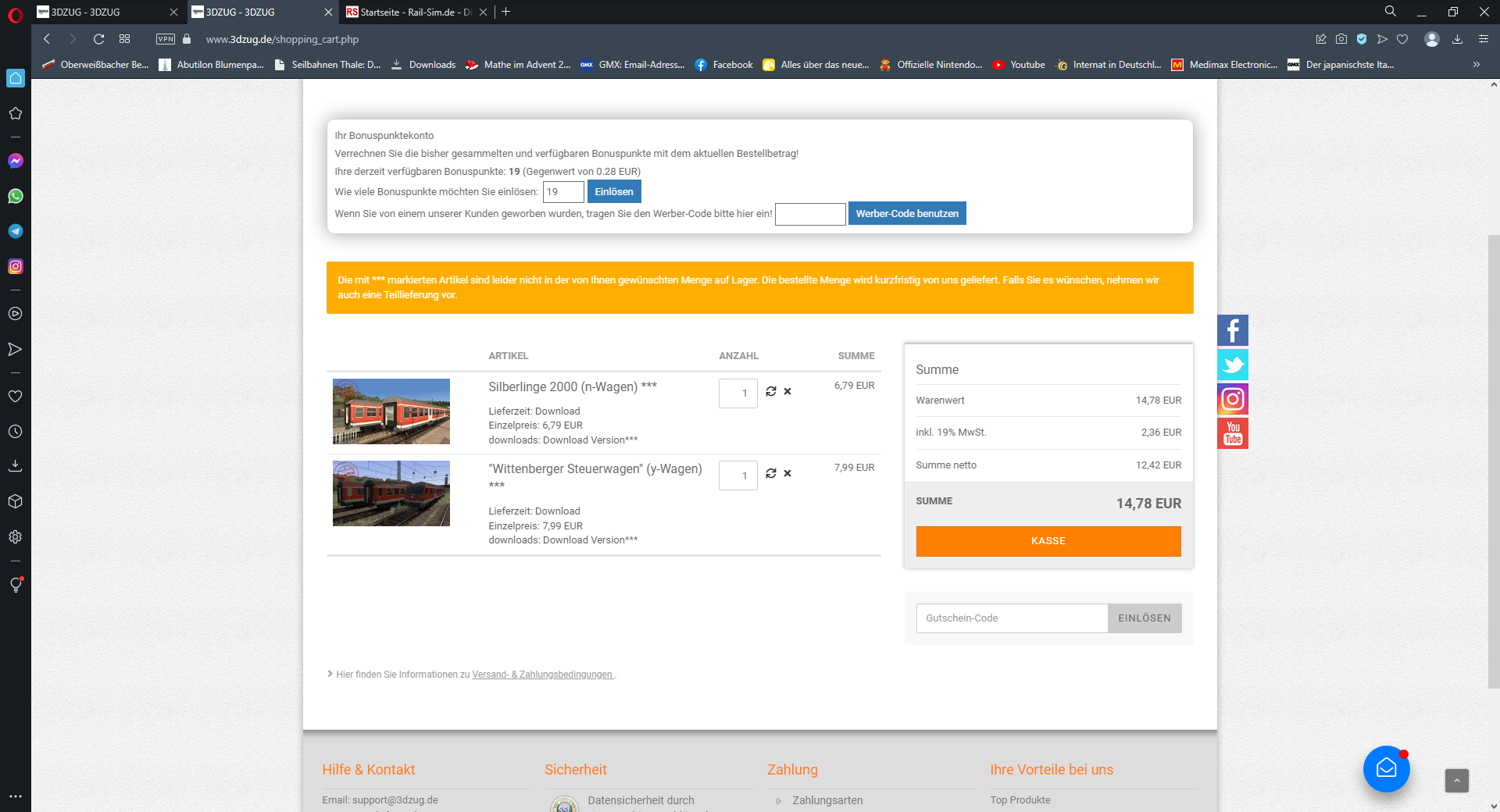Viewport: 1500px width, 812px height.
Task: Show more bookmarks with the chevron
Action: coord(1477,65)
